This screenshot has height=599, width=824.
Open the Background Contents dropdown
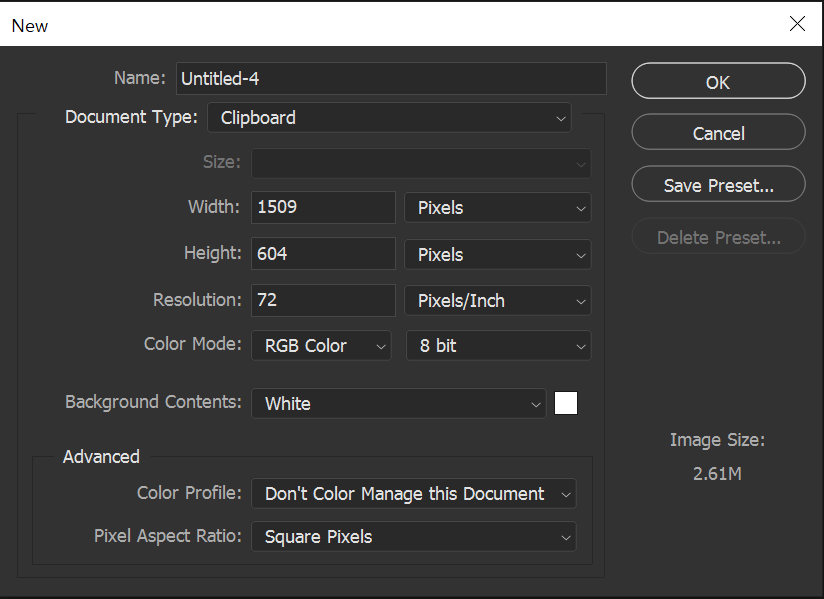point(399,404)
